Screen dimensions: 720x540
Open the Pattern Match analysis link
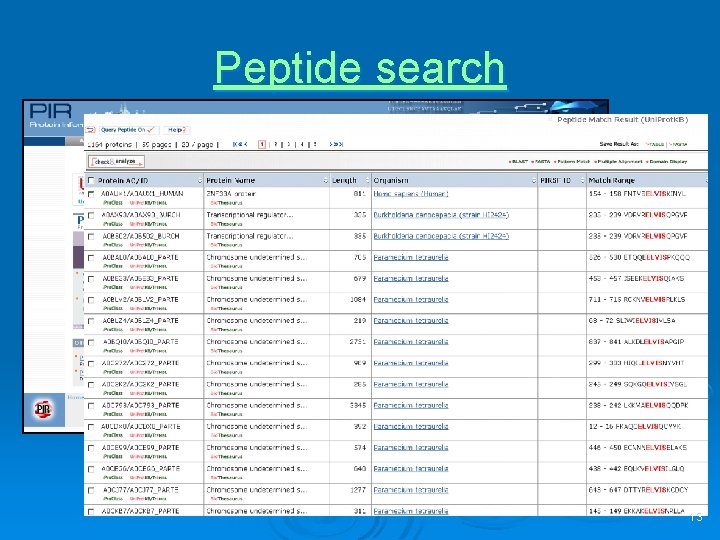tap(572, 162)
